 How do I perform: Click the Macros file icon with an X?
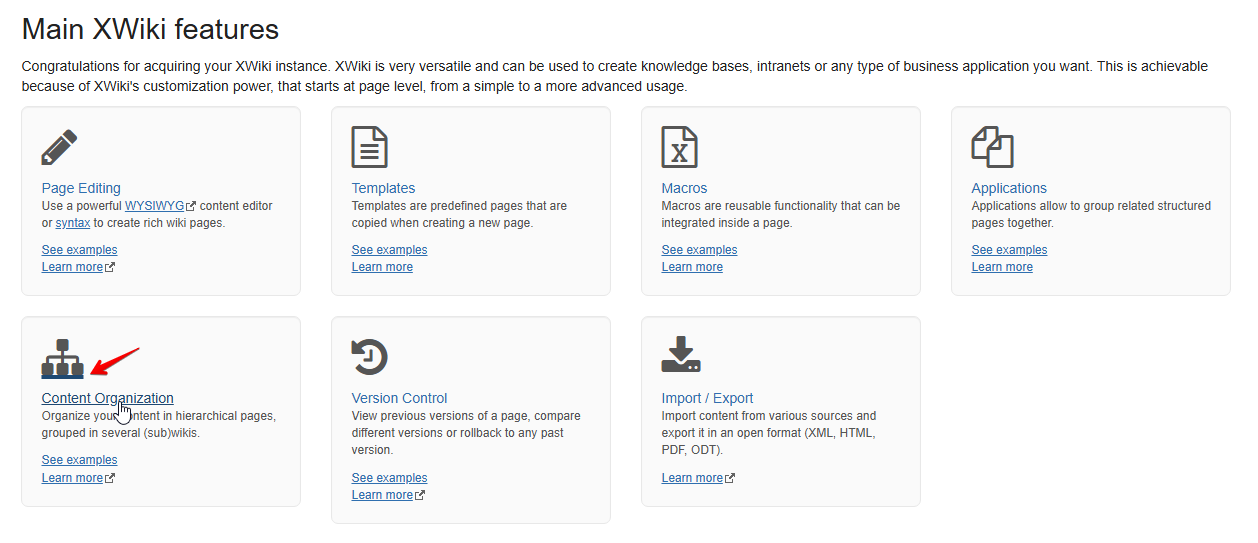tap(680, 147)
